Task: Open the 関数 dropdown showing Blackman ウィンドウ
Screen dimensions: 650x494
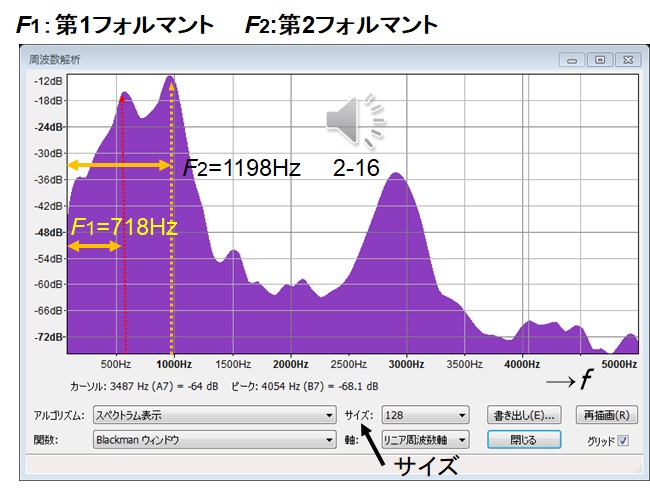Action: pos(214,439)
